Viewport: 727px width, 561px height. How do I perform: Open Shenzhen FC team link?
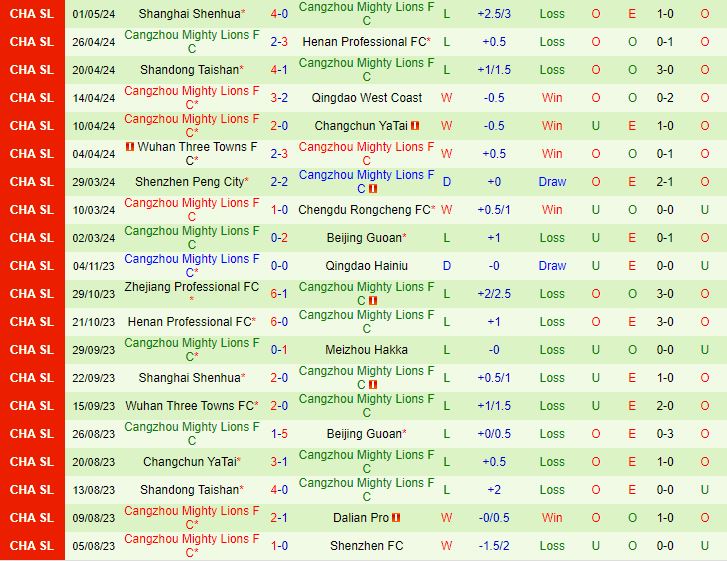[366, 546]
